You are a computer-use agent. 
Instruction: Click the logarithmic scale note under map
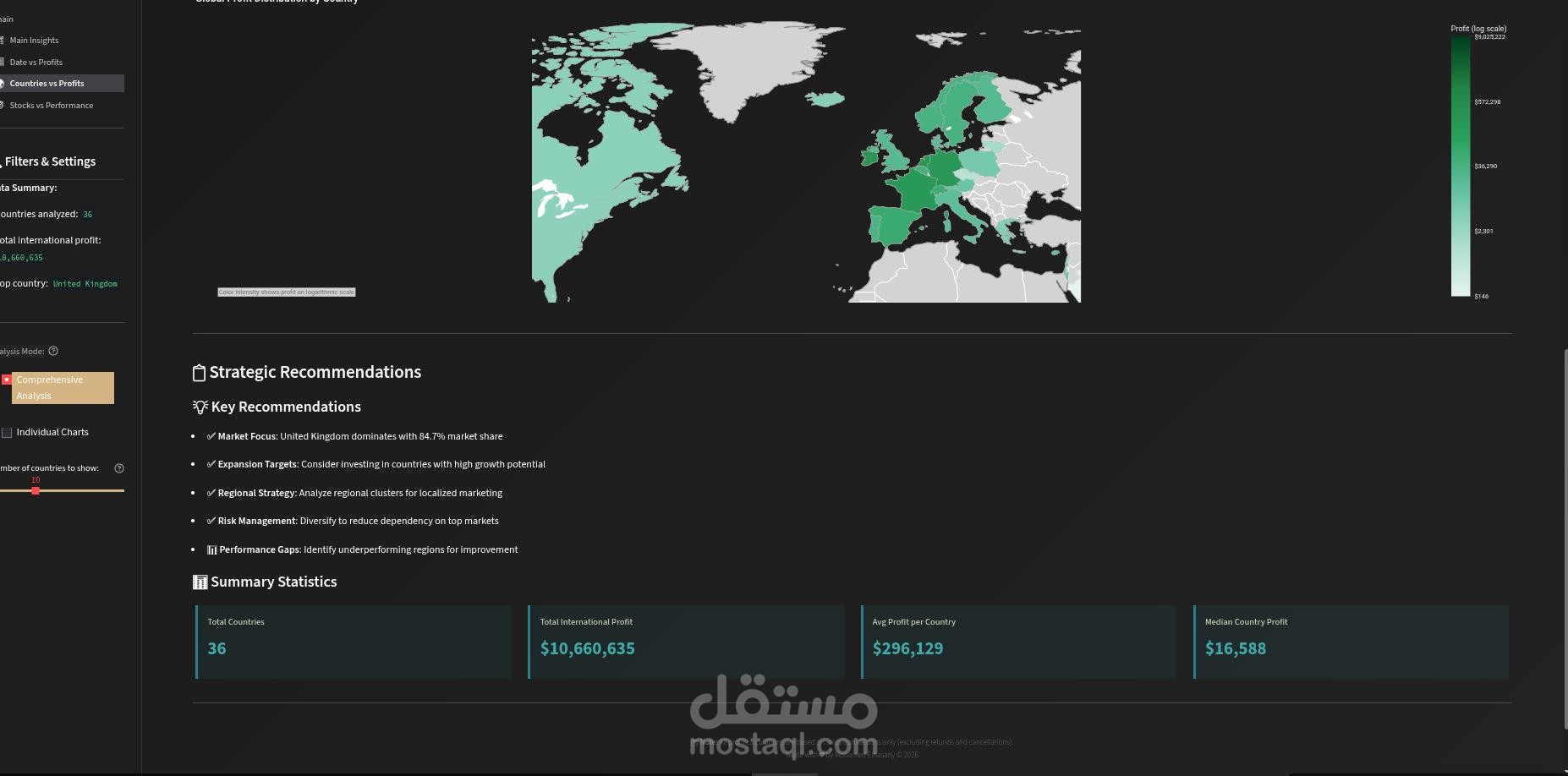pos(287,292)
